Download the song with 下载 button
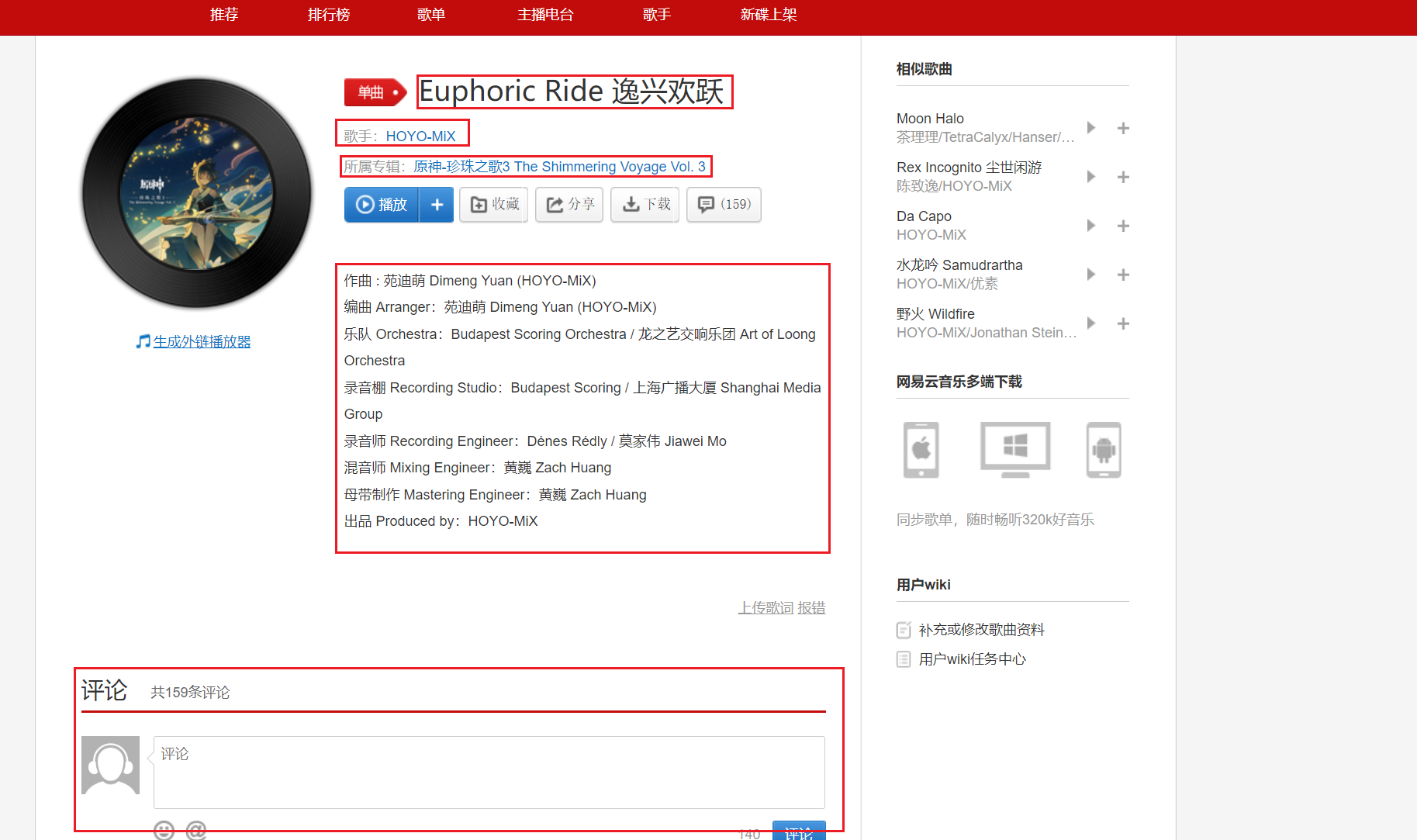The height and width of the screenshot is (840, 1417). click(x=645, y=205)
